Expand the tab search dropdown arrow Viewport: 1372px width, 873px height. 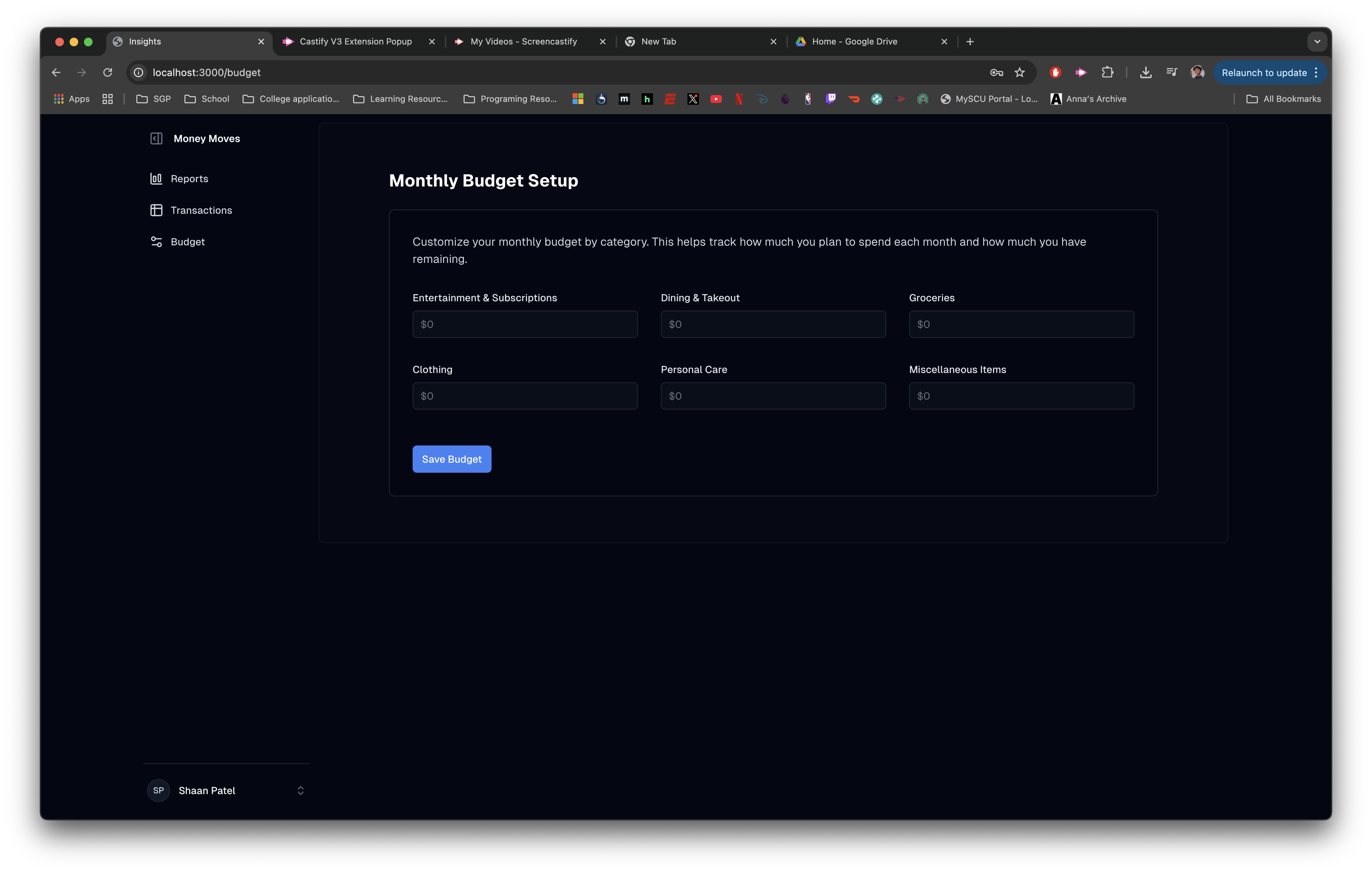1317,42
